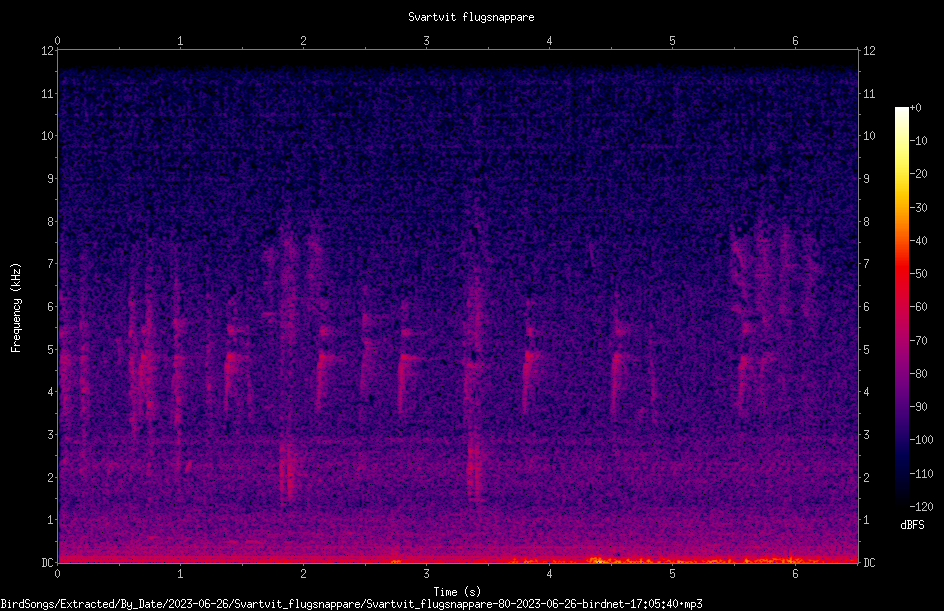This screenshot has width=944, height=611.
Task: Click the "Frequency (kHz)" axis label
Action: pos(16,308)
